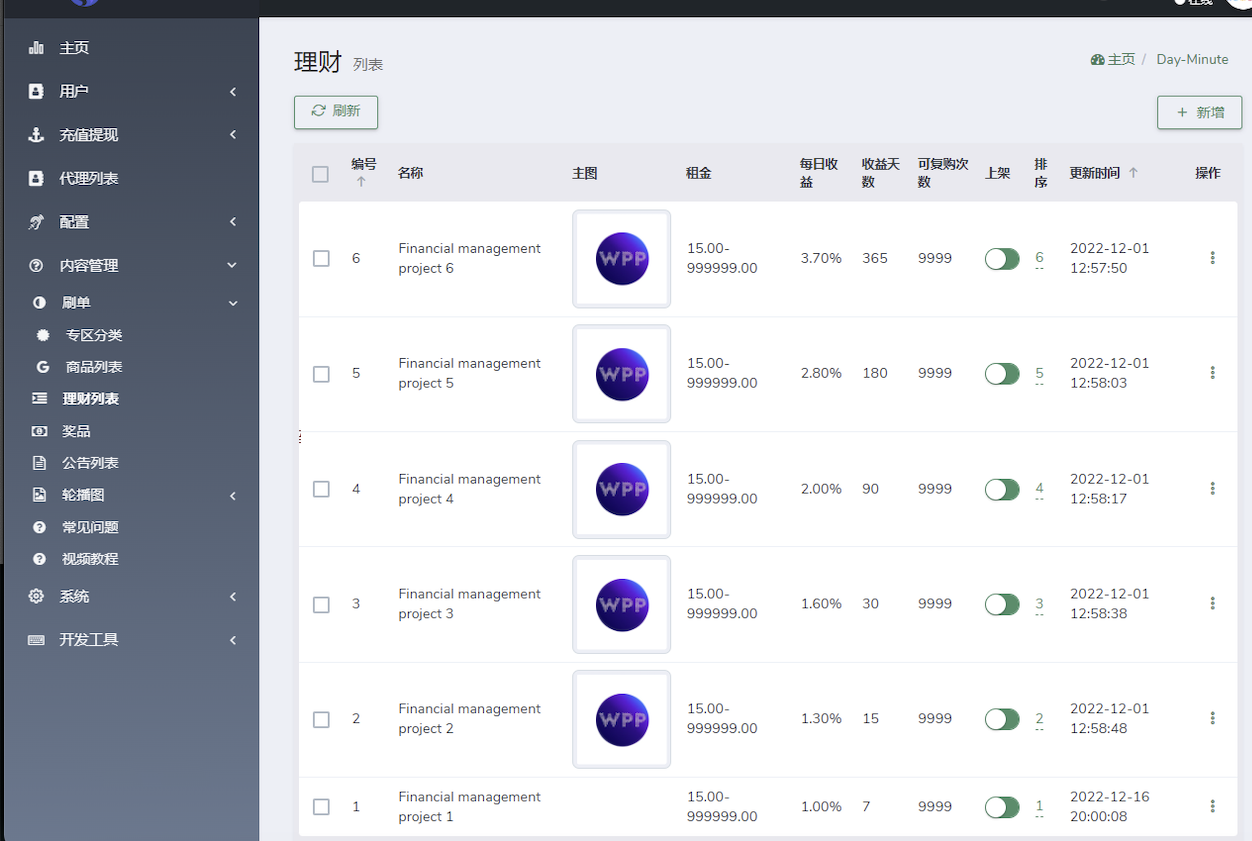The image size is (1252, 841).
Task: Toggle 上架 switch for Financial management project 5
Action: coord(1002,374)
